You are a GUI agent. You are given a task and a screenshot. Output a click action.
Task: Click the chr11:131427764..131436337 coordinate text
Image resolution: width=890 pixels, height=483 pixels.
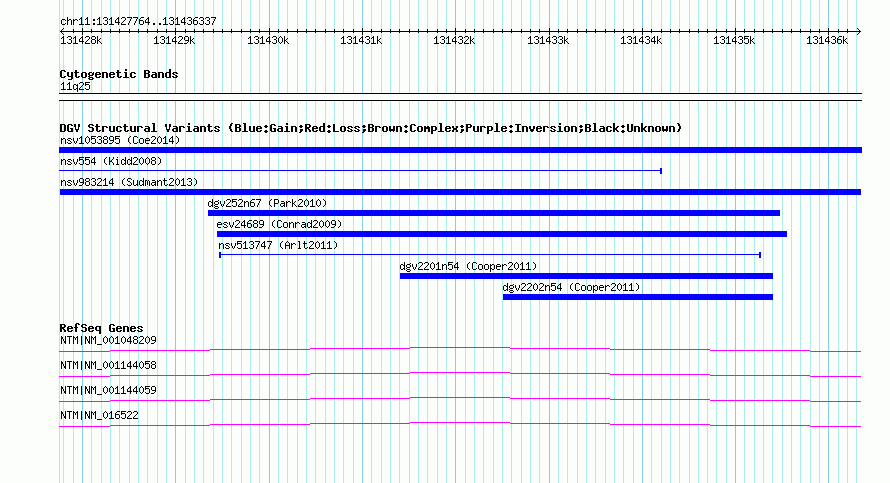point(138,22)
